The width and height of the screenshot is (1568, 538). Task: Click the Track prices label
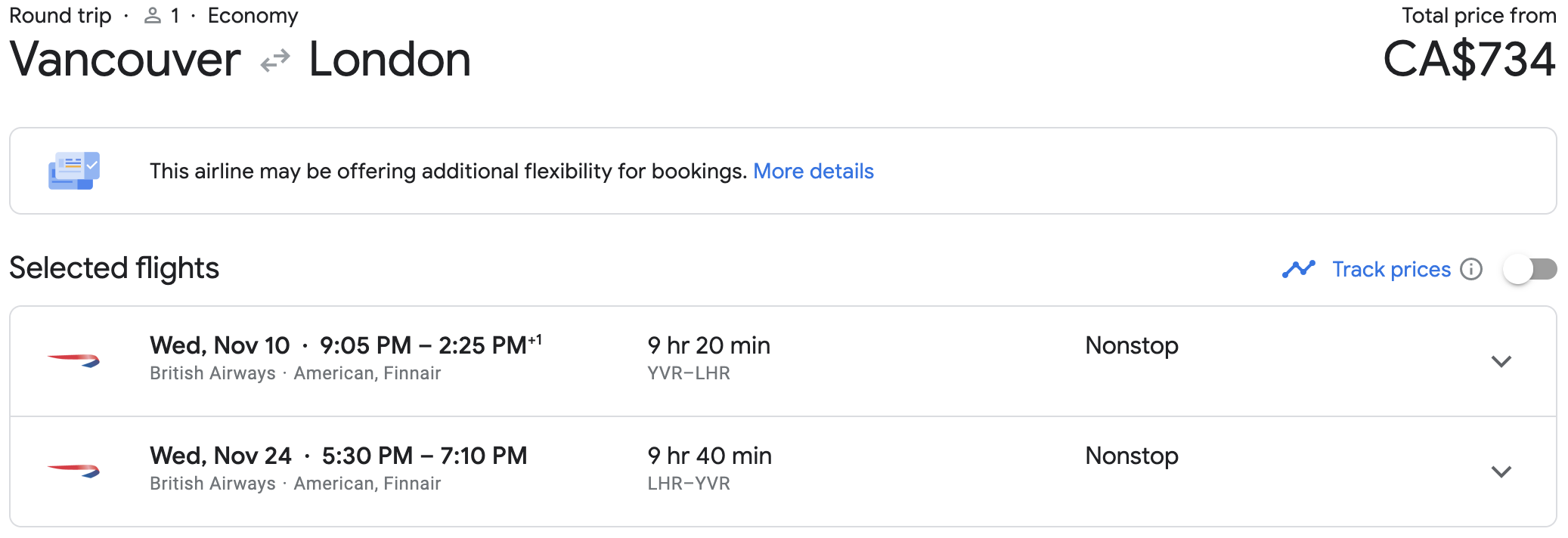point(1390,269)
